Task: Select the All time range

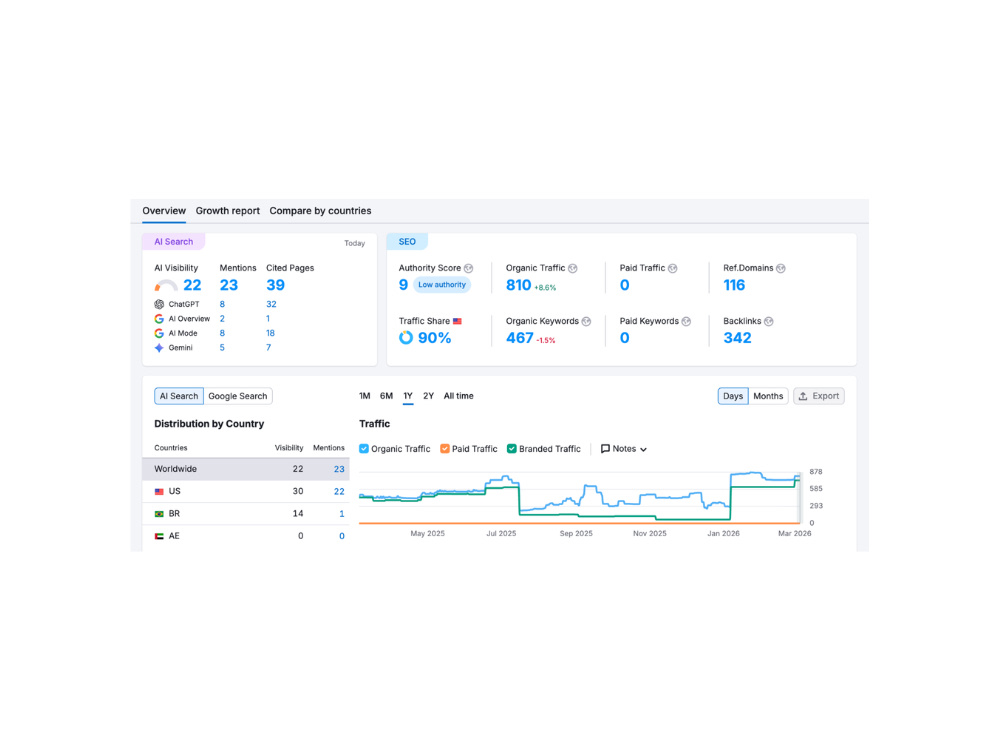Action: pos(459,396)
